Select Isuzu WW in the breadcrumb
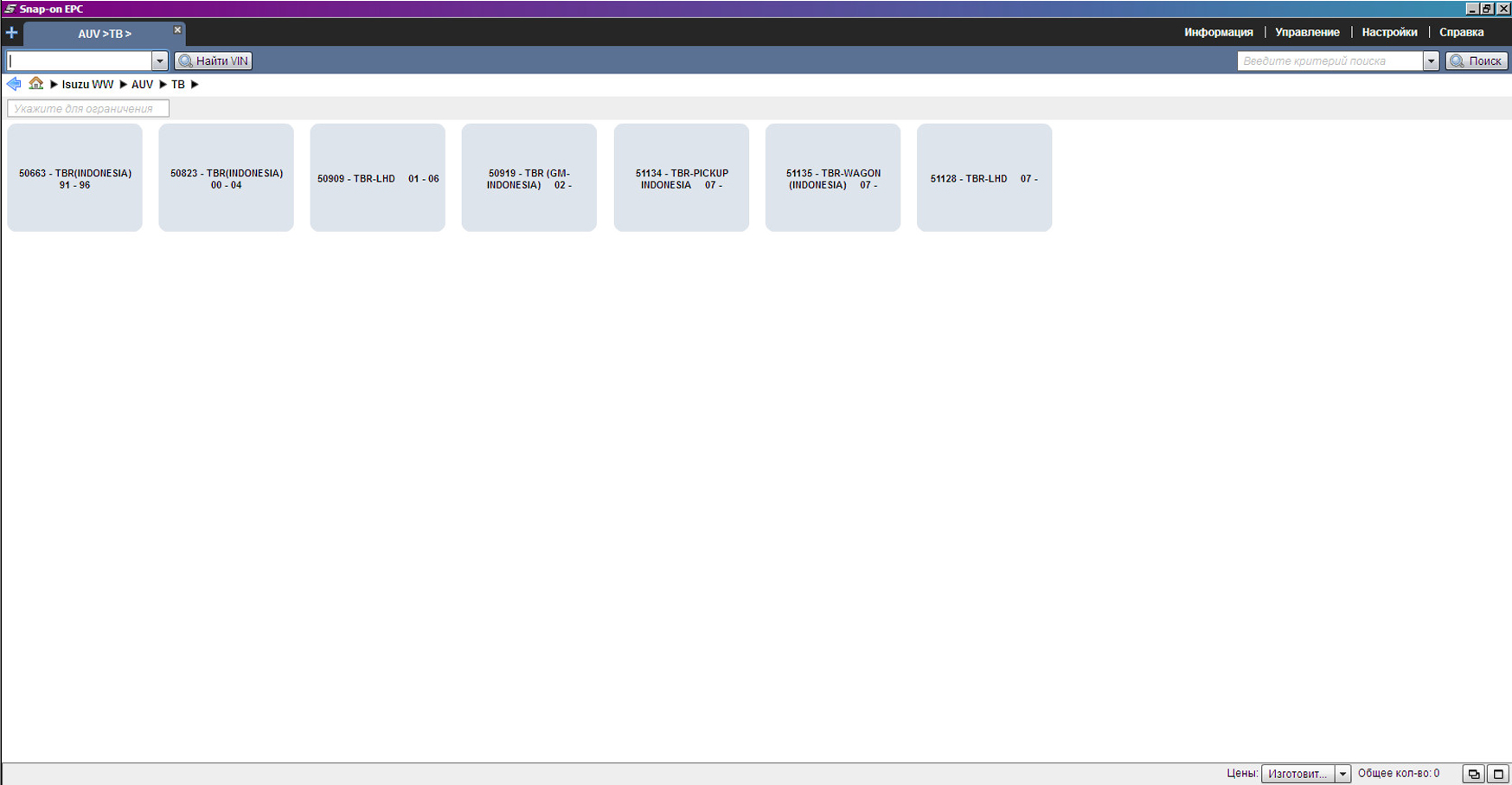 click(87, 85)
